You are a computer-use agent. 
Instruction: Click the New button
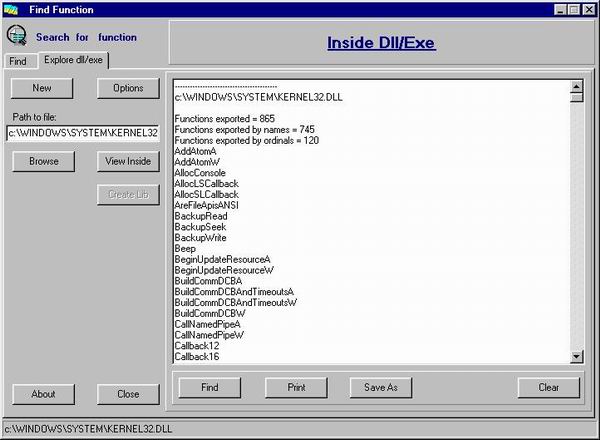[x=42, y=88]
